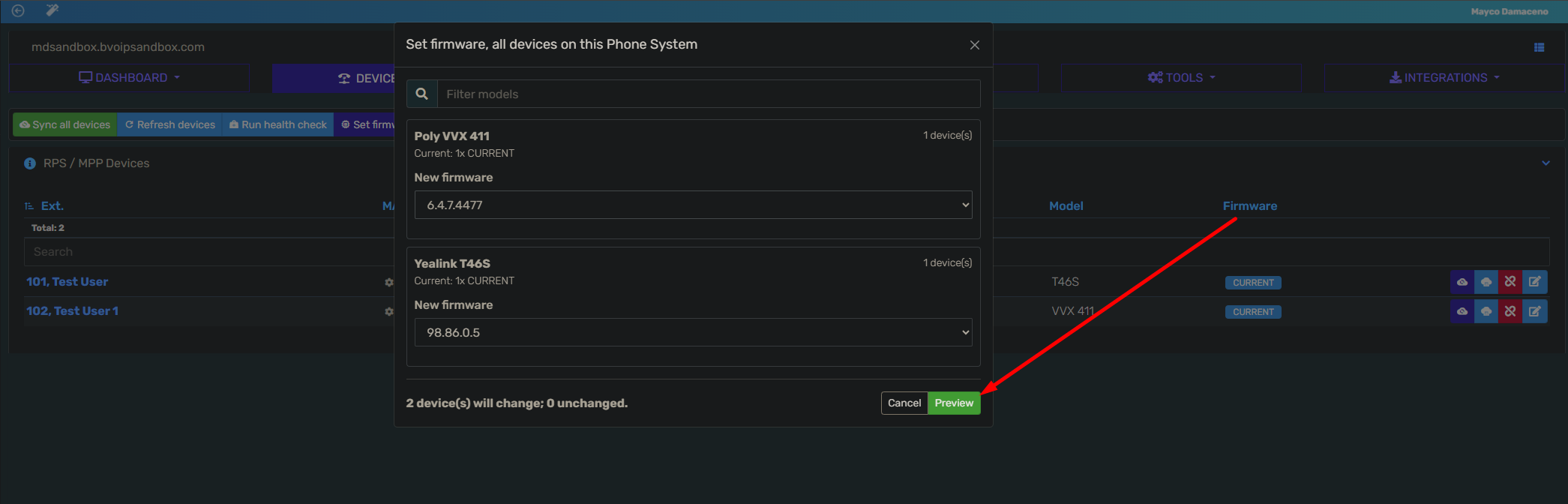
Task: Click the sort icon next to Ext.
Action: pyautogui.click(x=29, y=206)
